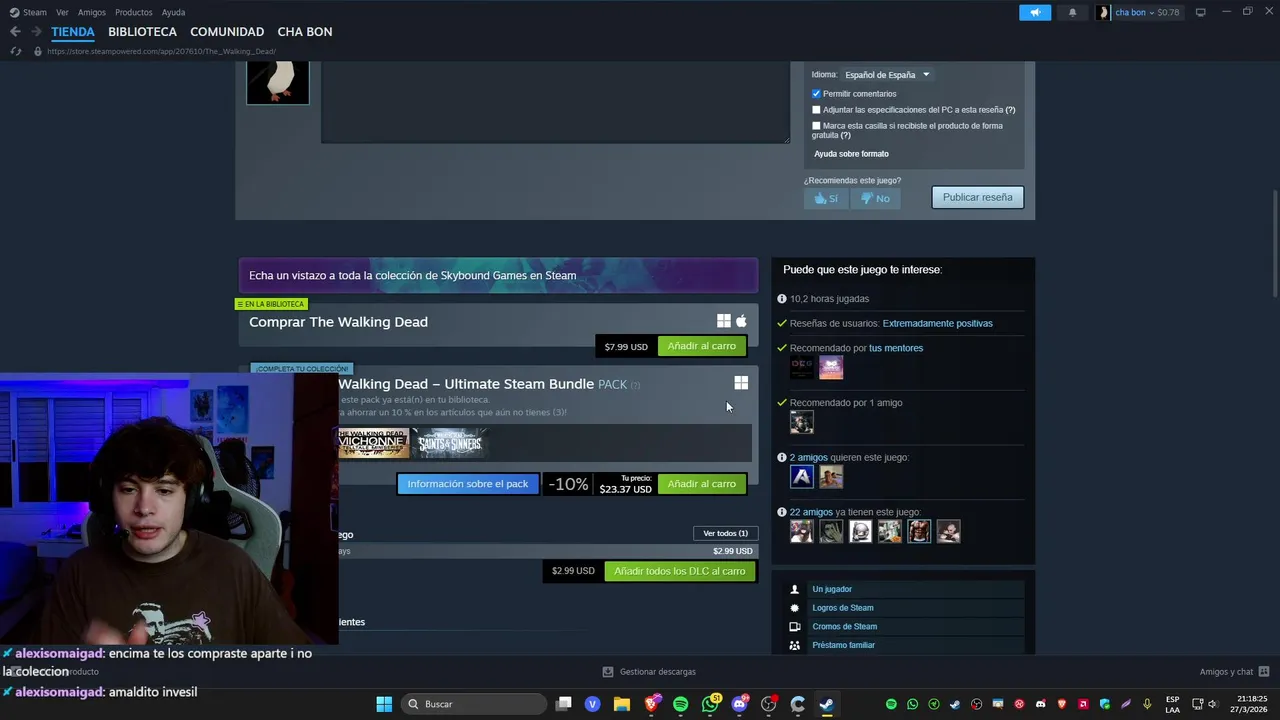This screenshot has height=720, width=1280.
Task: Click the thumbs-up Sí recommendation button
Action: tap(826, 198)
